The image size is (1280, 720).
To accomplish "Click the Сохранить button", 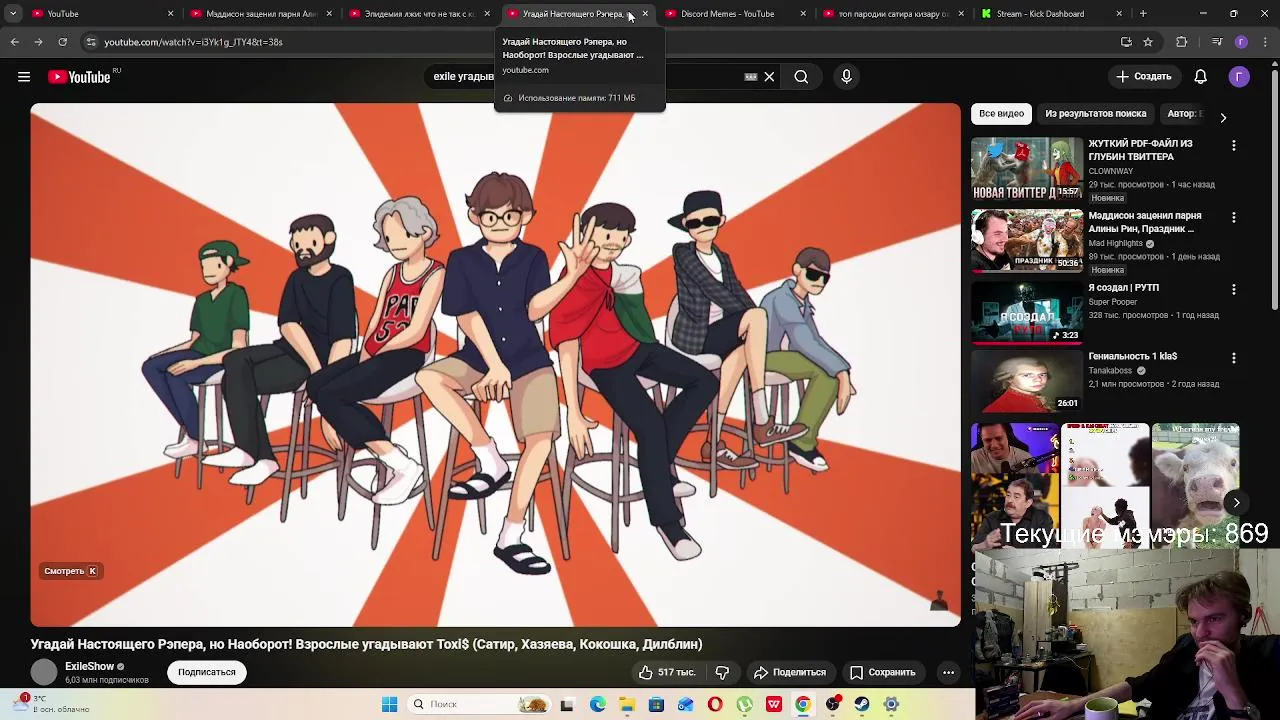I will pos(882,672).
